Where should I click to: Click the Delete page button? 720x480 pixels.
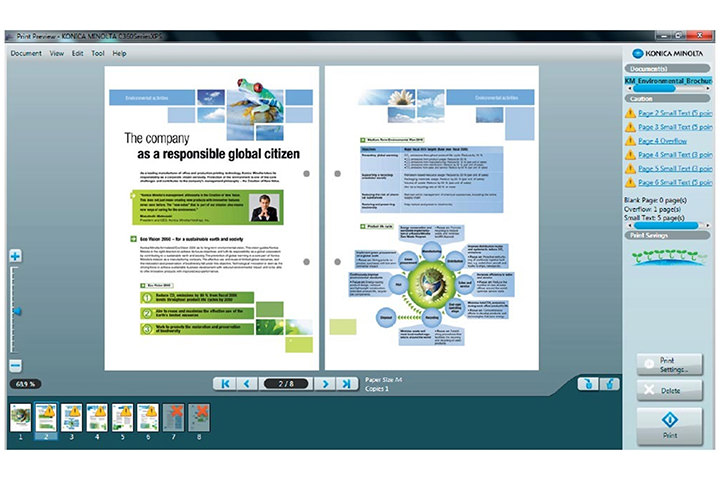coord(669,391)
